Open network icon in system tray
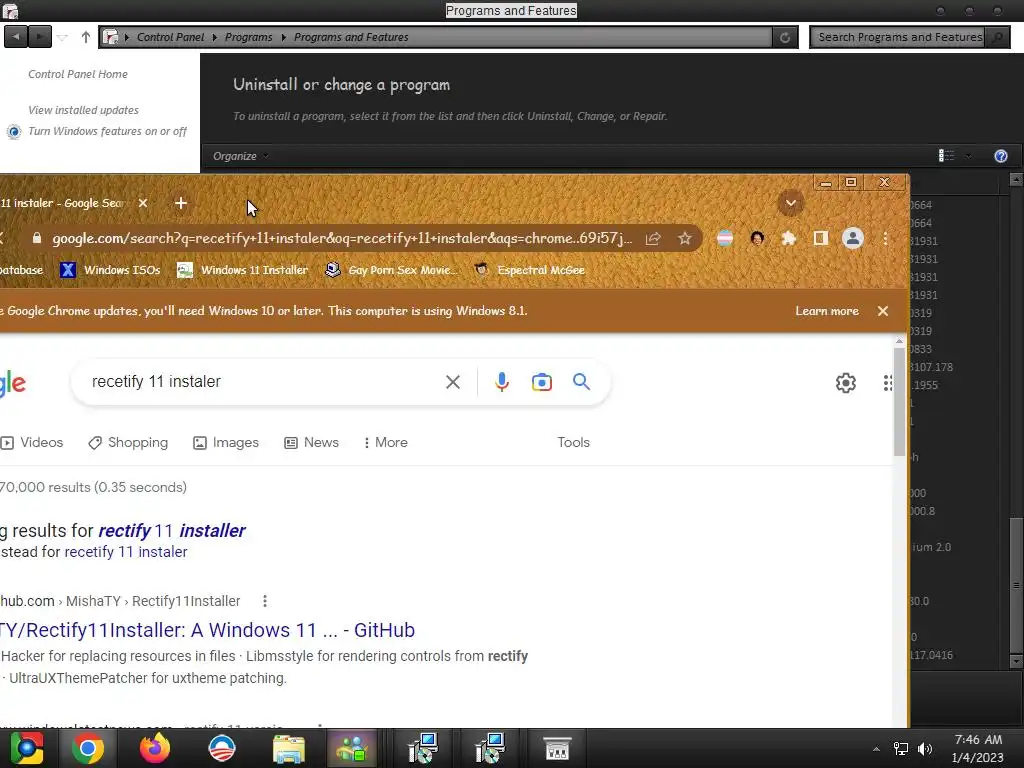Viewport: 1024px width, 768px height. click(901, 749)
